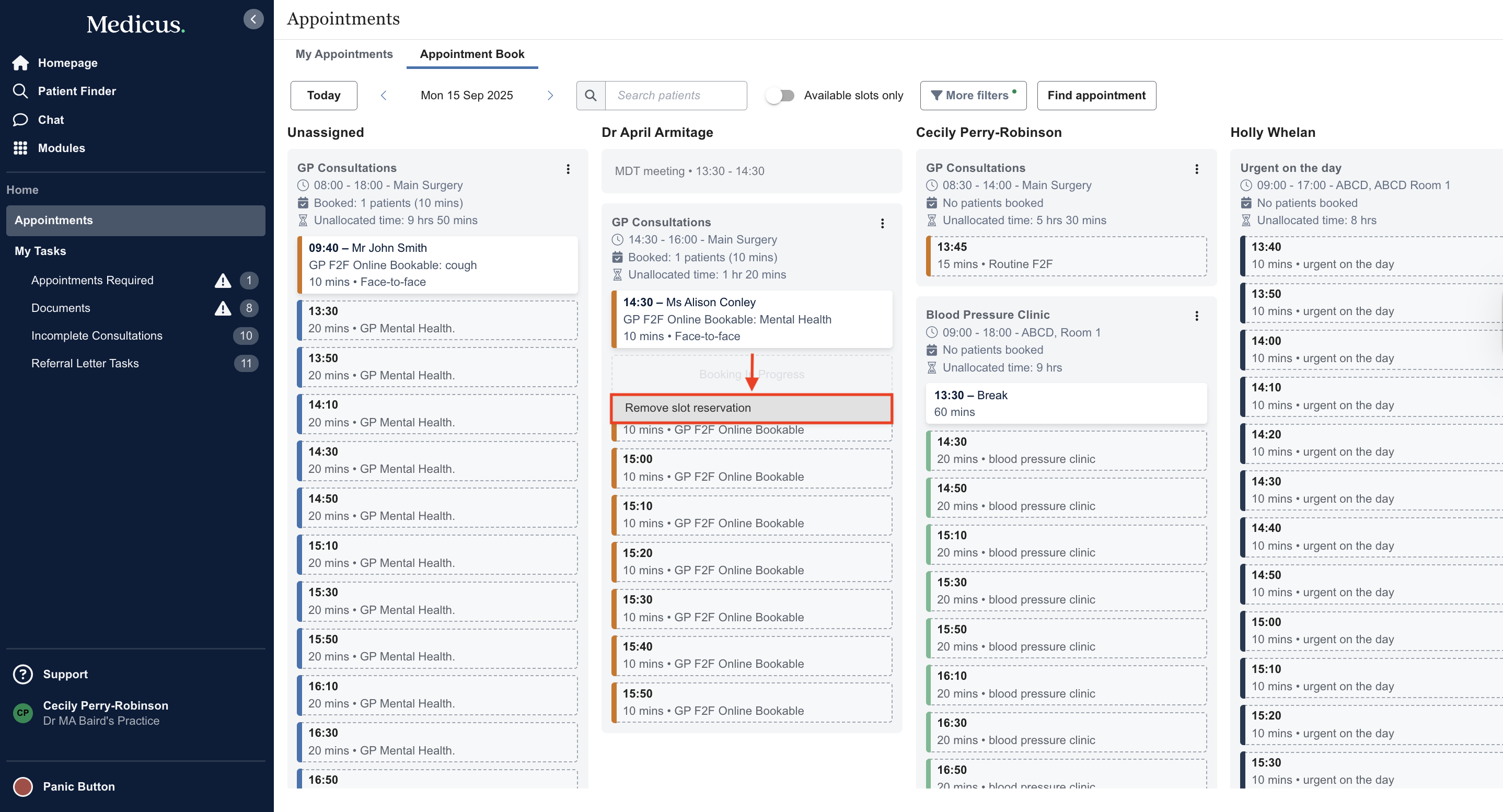The height and width of the screenshot is (812, 1503).
Task: Click the warning icon next to Appointments Required
Action: click(223, 281)
